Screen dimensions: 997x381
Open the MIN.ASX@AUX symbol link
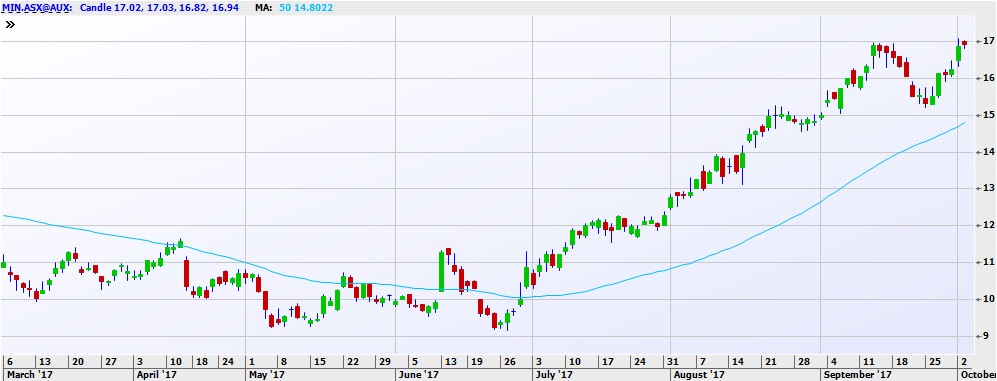tap(36, 8)
